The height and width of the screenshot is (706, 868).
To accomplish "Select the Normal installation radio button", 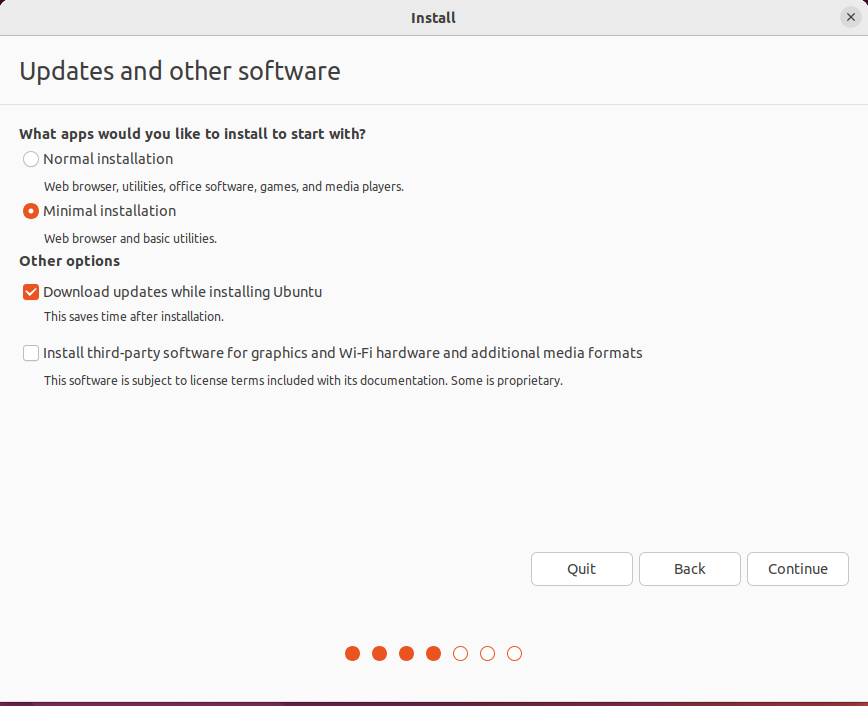I will point(30,159).
